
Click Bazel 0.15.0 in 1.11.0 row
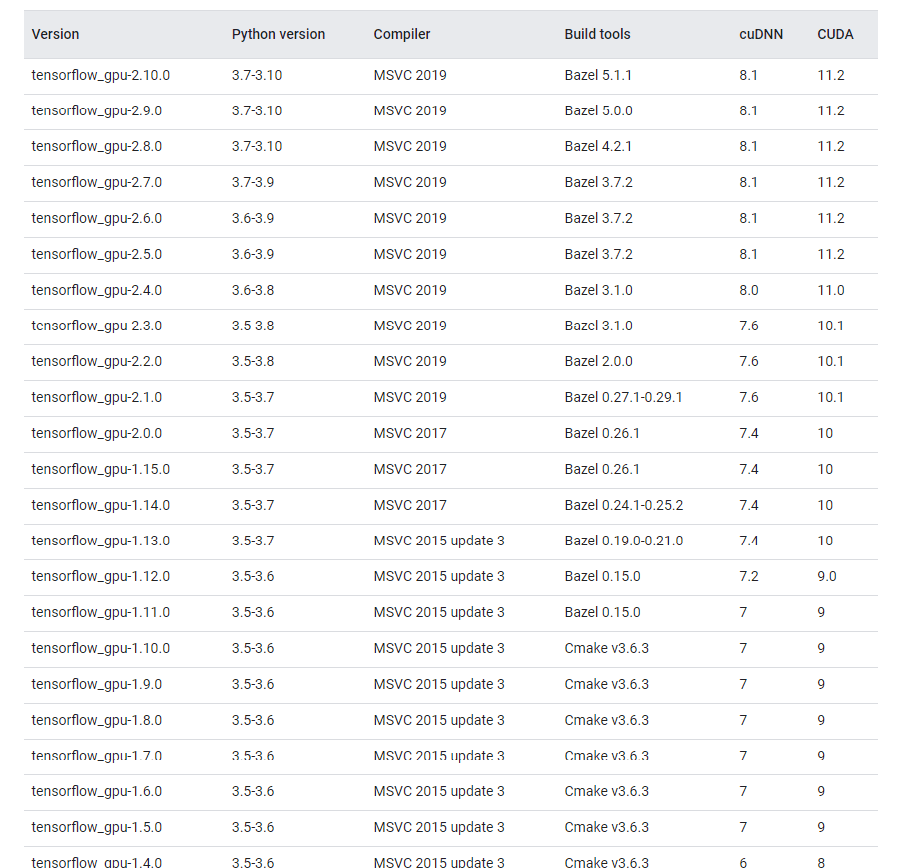(x=602, y=613)
